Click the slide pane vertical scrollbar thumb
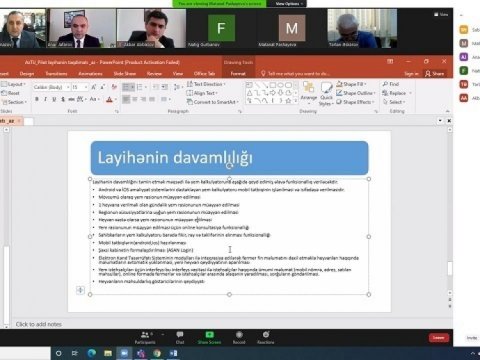 [450, 268]
